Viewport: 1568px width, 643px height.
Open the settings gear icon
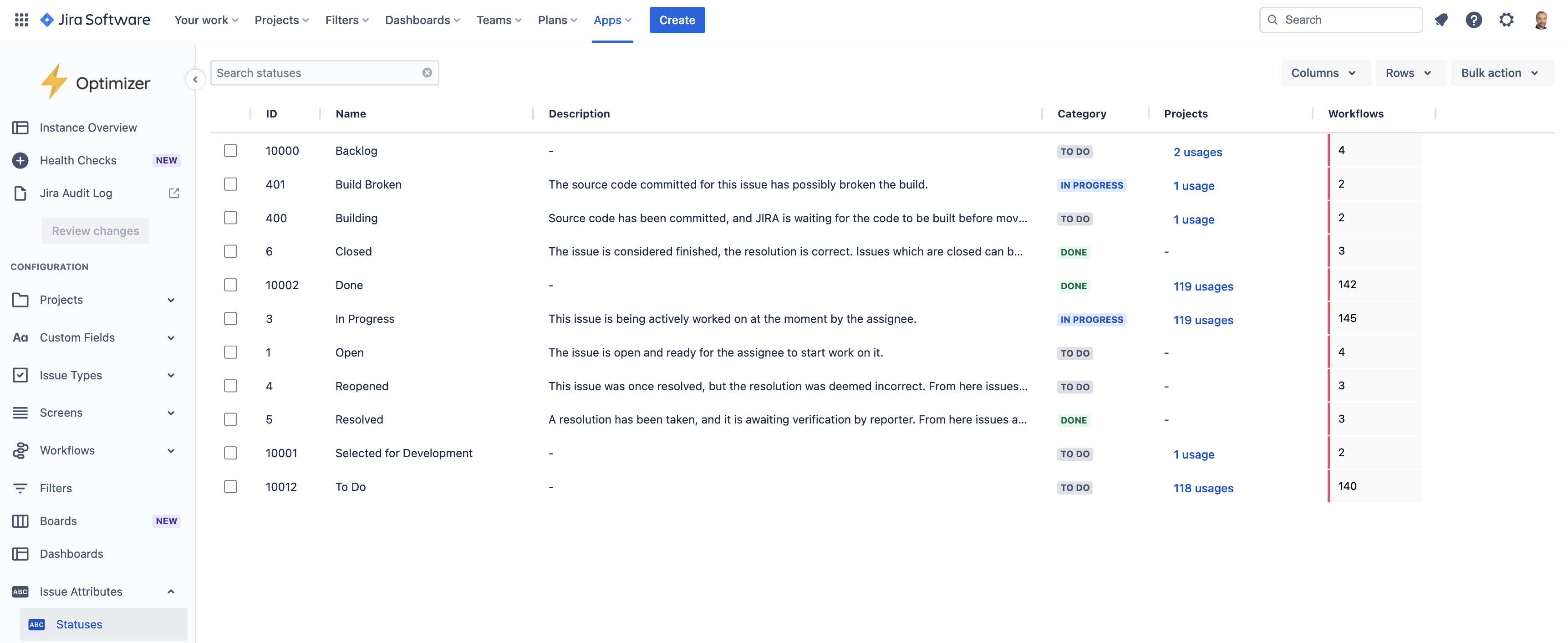[1507, 20]
